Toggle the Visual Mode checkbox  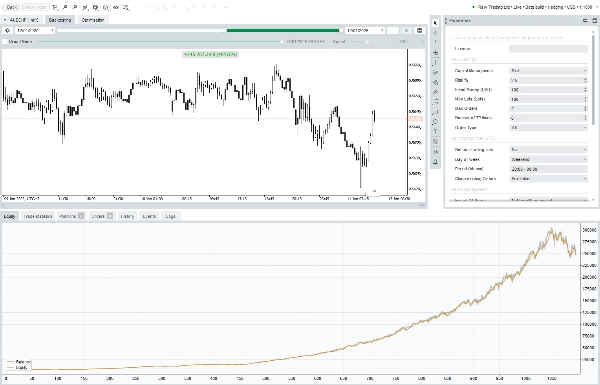(x=5, y=41)
